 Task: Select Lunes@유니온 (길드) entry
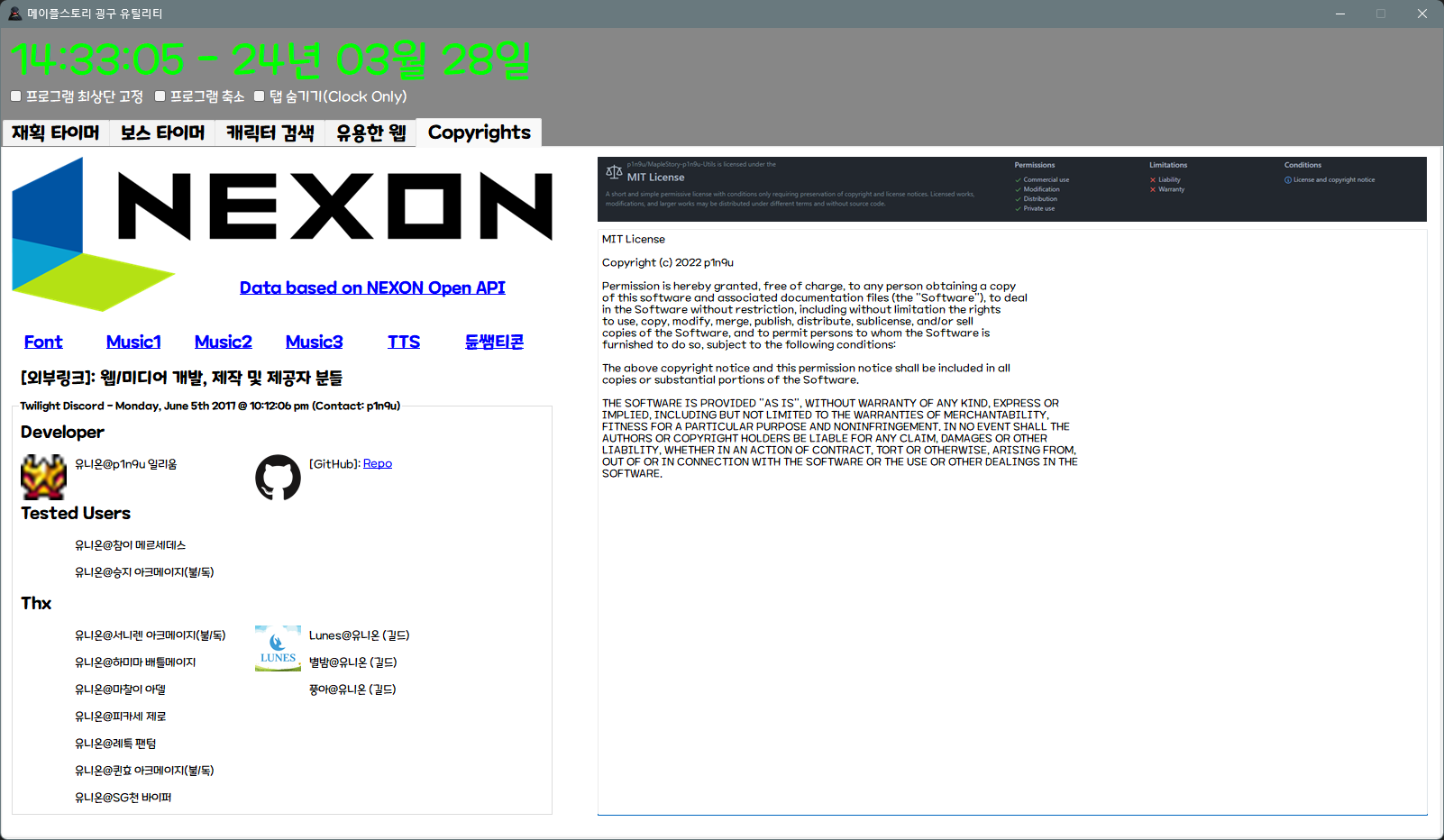359,635
